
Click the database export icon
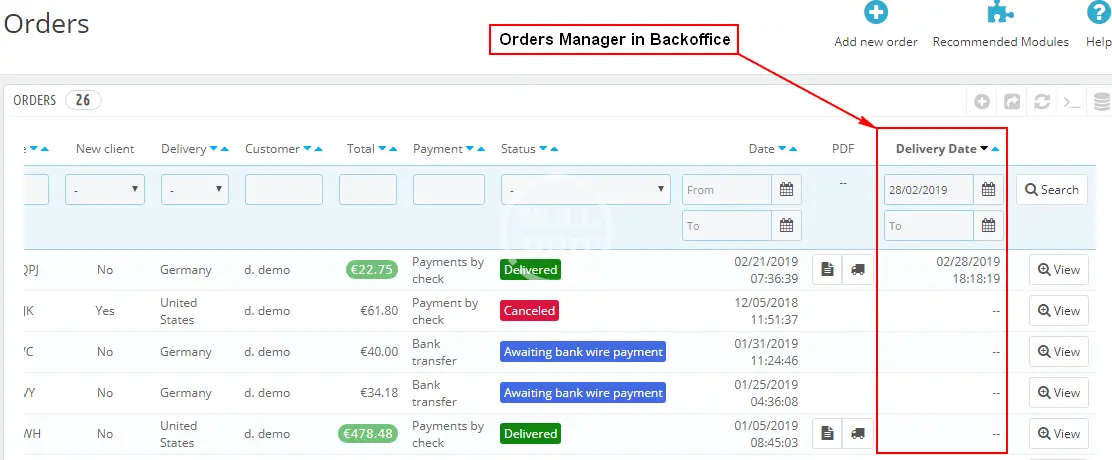(x=1101, y=101)
